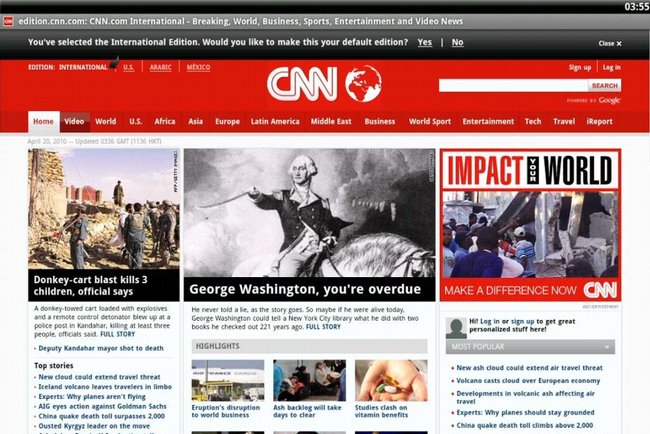The image size is (650, 434).
Task: Expand the Most Popular dropdown arrow
Action: click(x=606, y=347)
